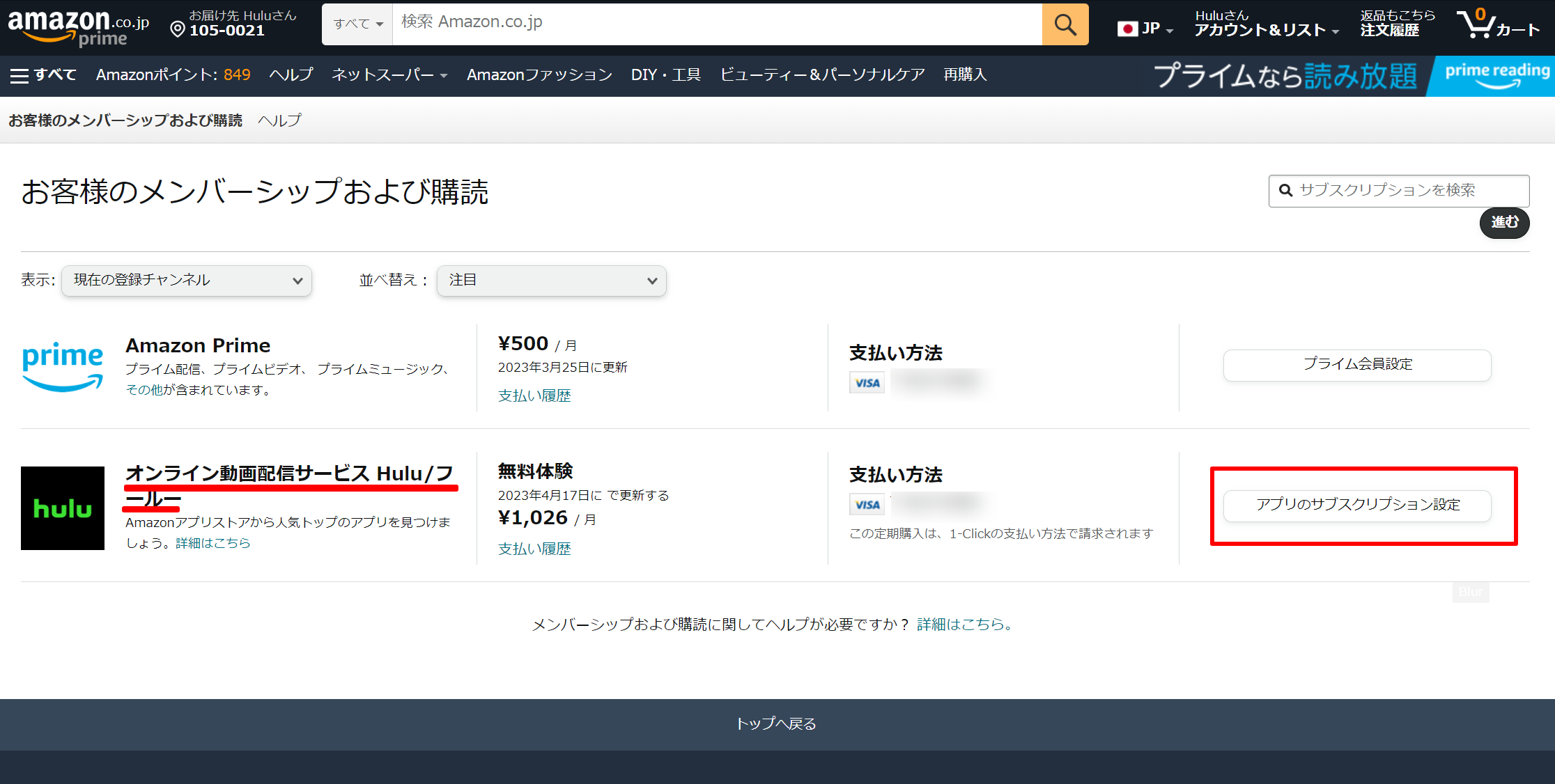The height and width of the screenshot is (784, 1555).
Task: Click the Amazon Prime title text
Action: tap(198, 345)
